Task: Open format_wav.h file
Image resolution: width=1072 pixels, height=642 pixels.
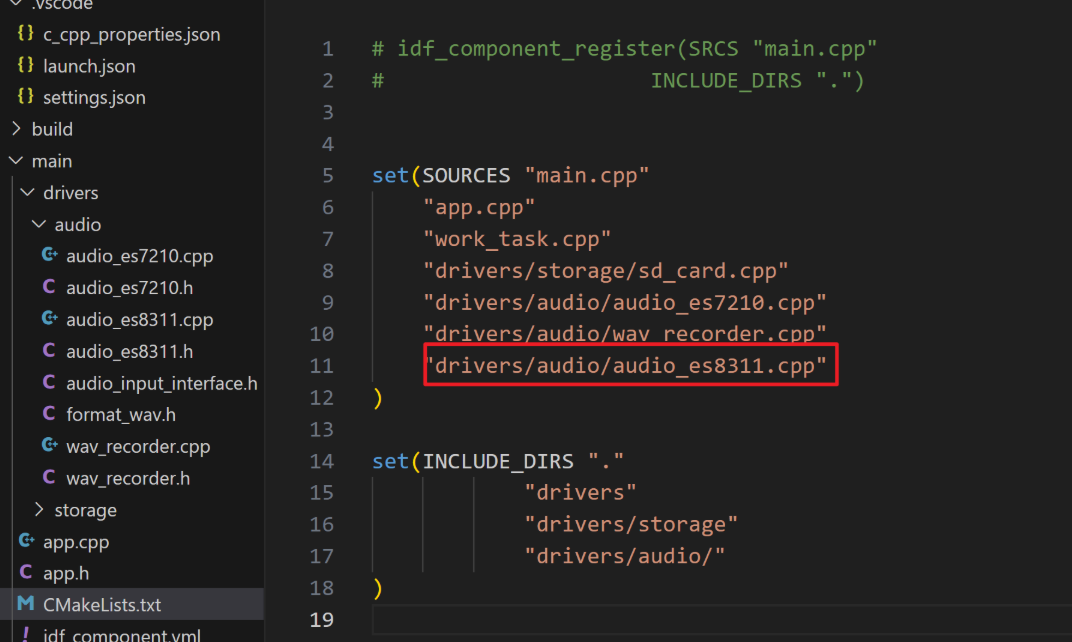Action: pyautogui.click(x=121, y=415)
